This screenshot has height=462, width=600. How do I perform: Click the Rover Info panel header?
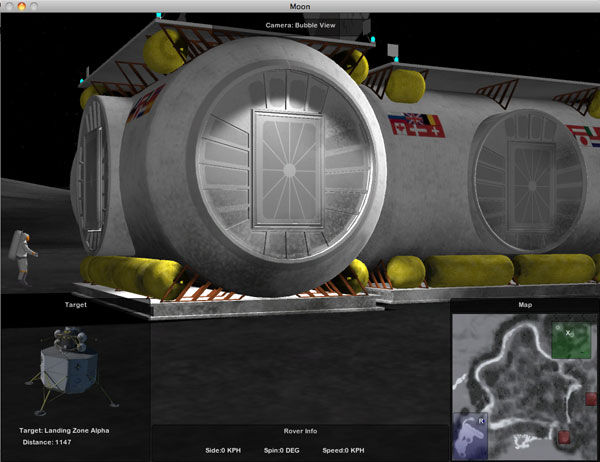300,431
